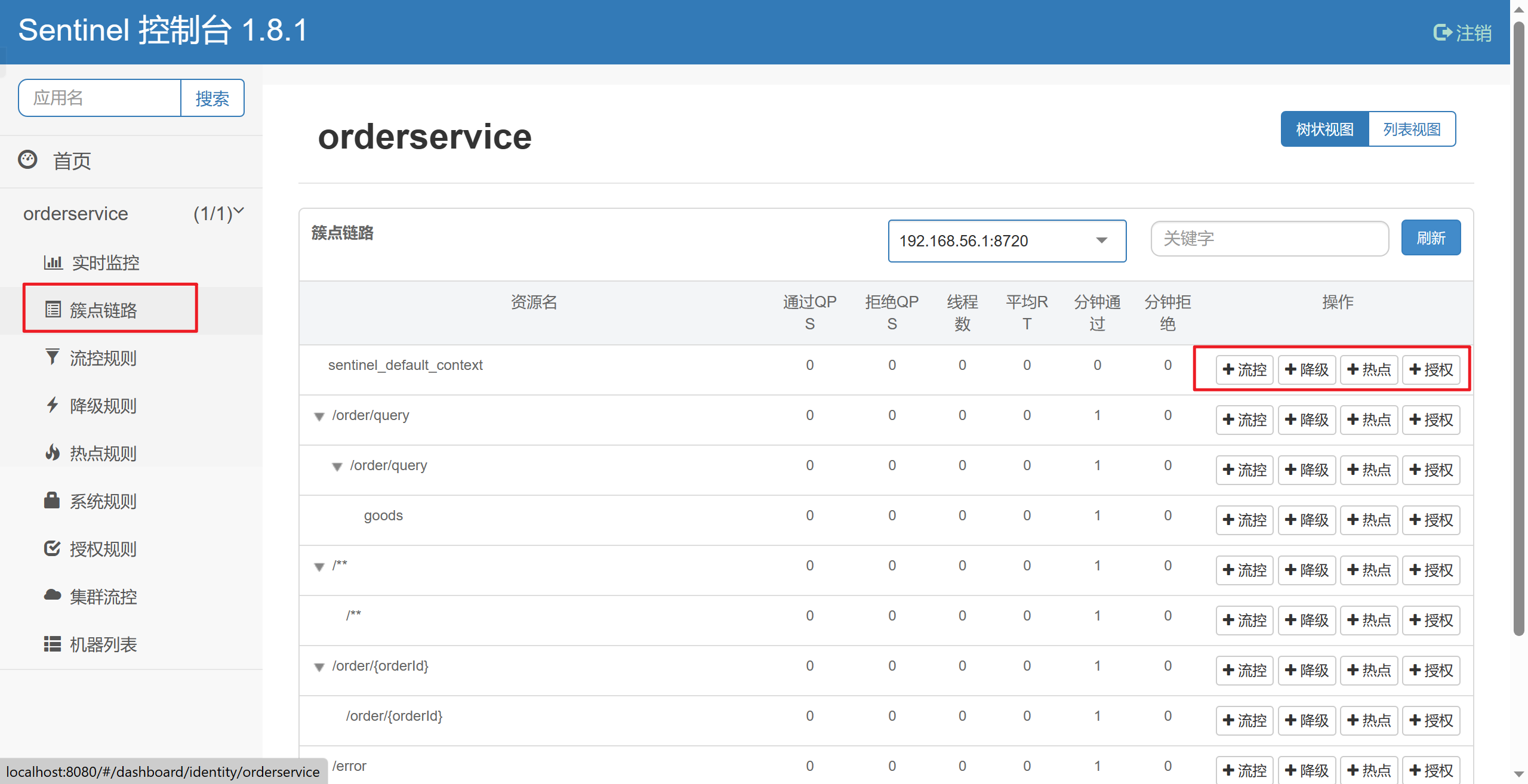Click the 关键字 keyword input field

(x=1270, y=239)
